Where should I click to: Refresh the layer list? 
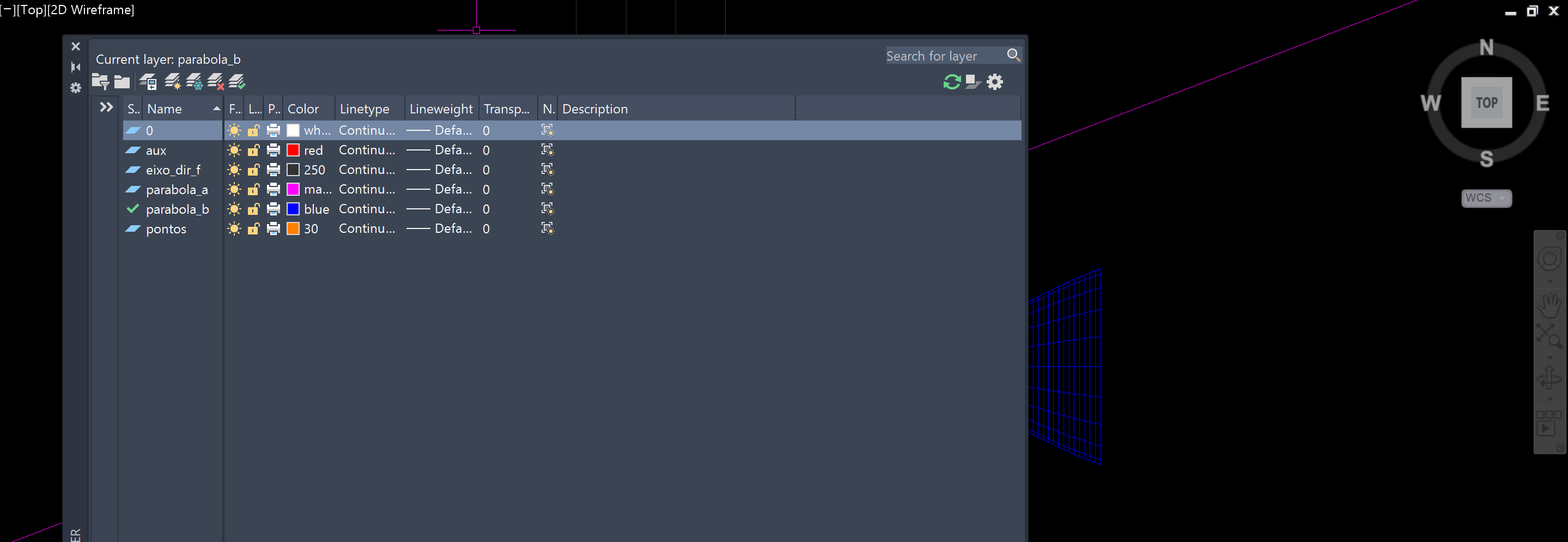click(952, 82)
